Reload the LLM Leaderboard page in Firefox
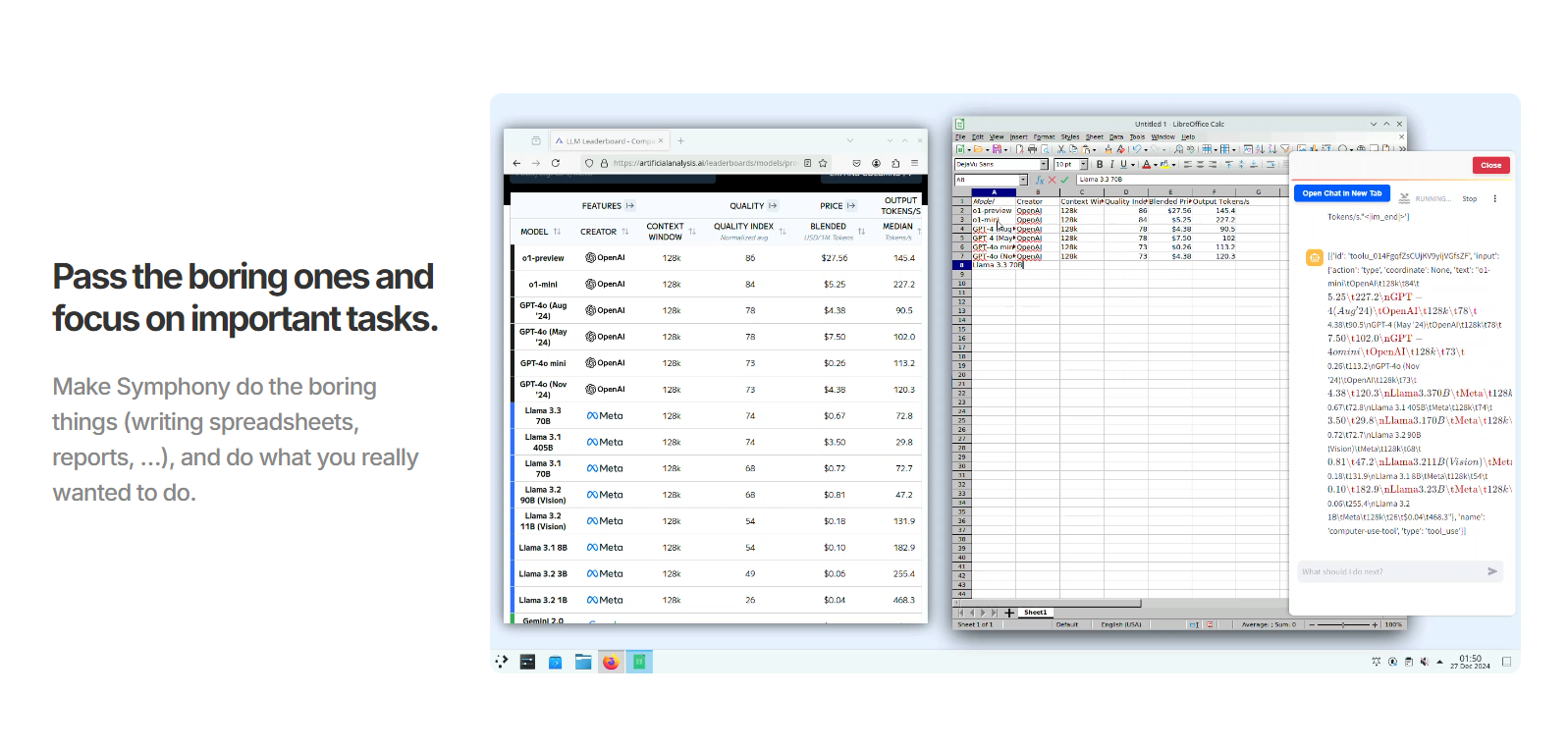This screenshot has height=750, width=1568. [x=556, y=163]
